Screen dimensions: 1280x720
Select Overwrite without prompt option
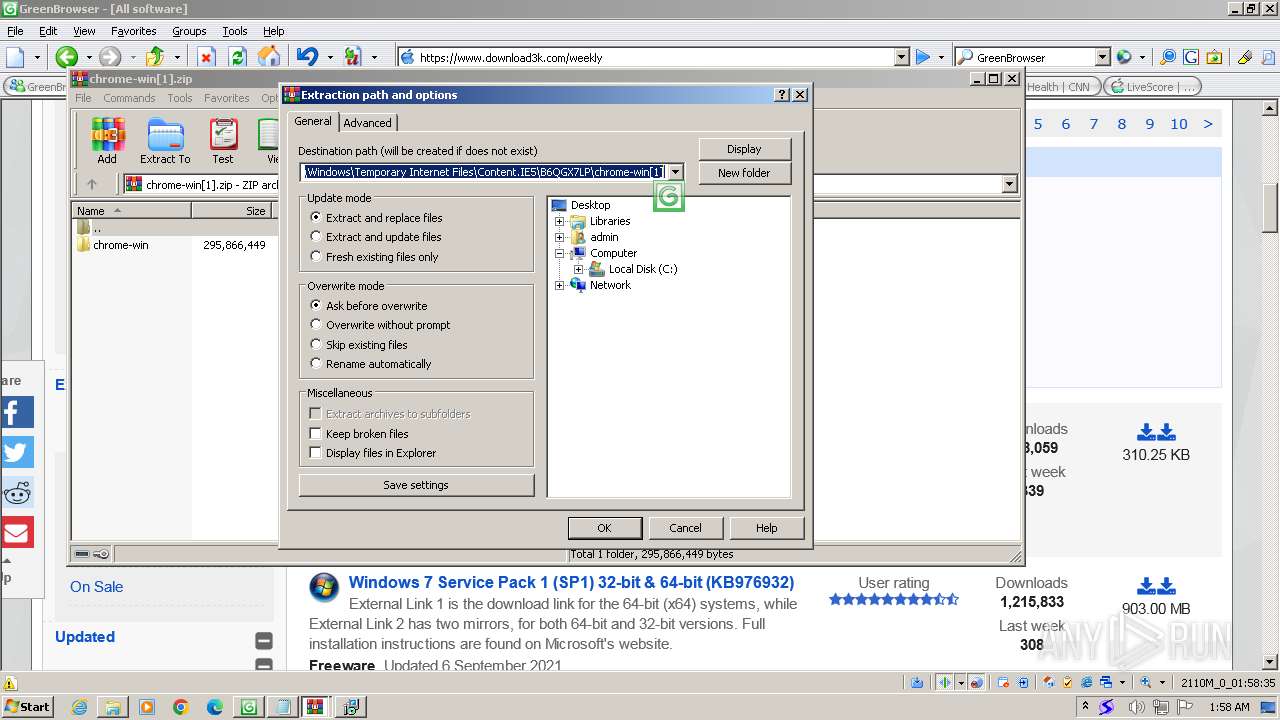[x=381, y=325]
